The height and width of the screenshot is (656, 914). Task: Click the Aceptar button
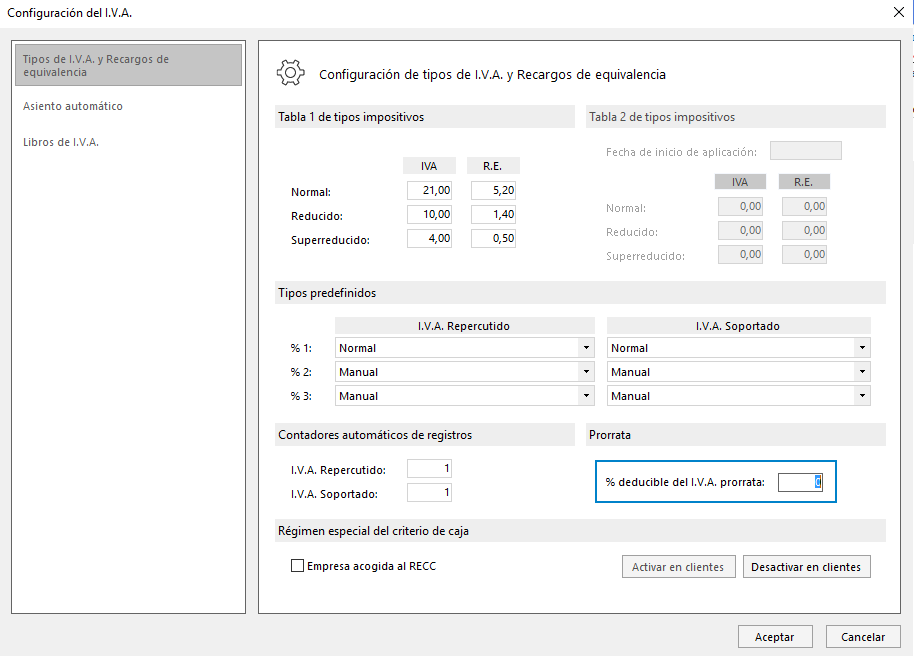(775, 637)
